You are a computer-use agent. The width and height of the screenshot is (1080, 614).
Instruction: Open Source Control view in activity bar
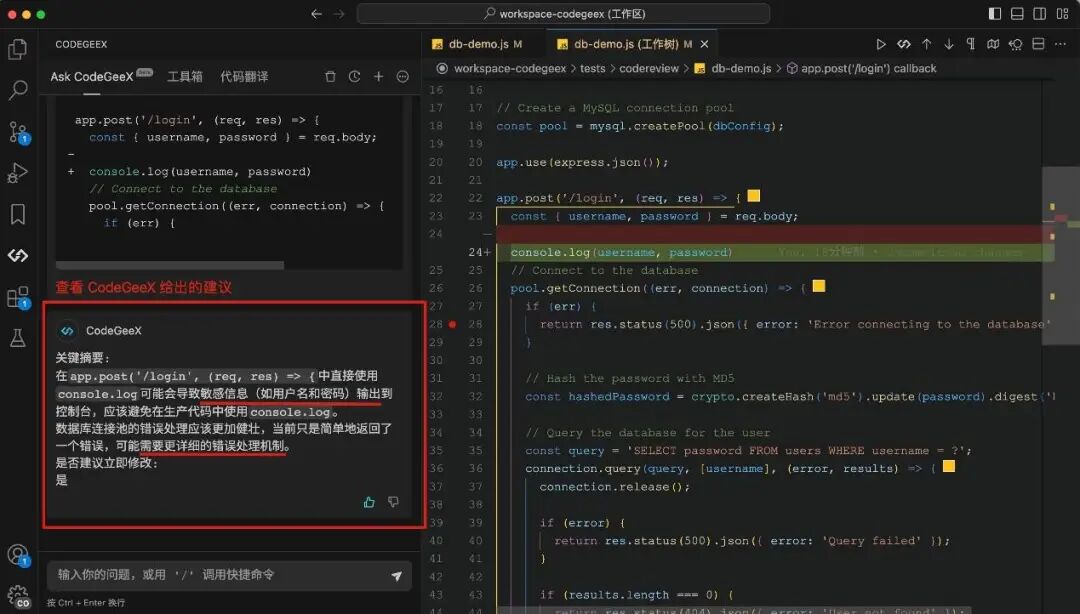[x=18, y=132]
